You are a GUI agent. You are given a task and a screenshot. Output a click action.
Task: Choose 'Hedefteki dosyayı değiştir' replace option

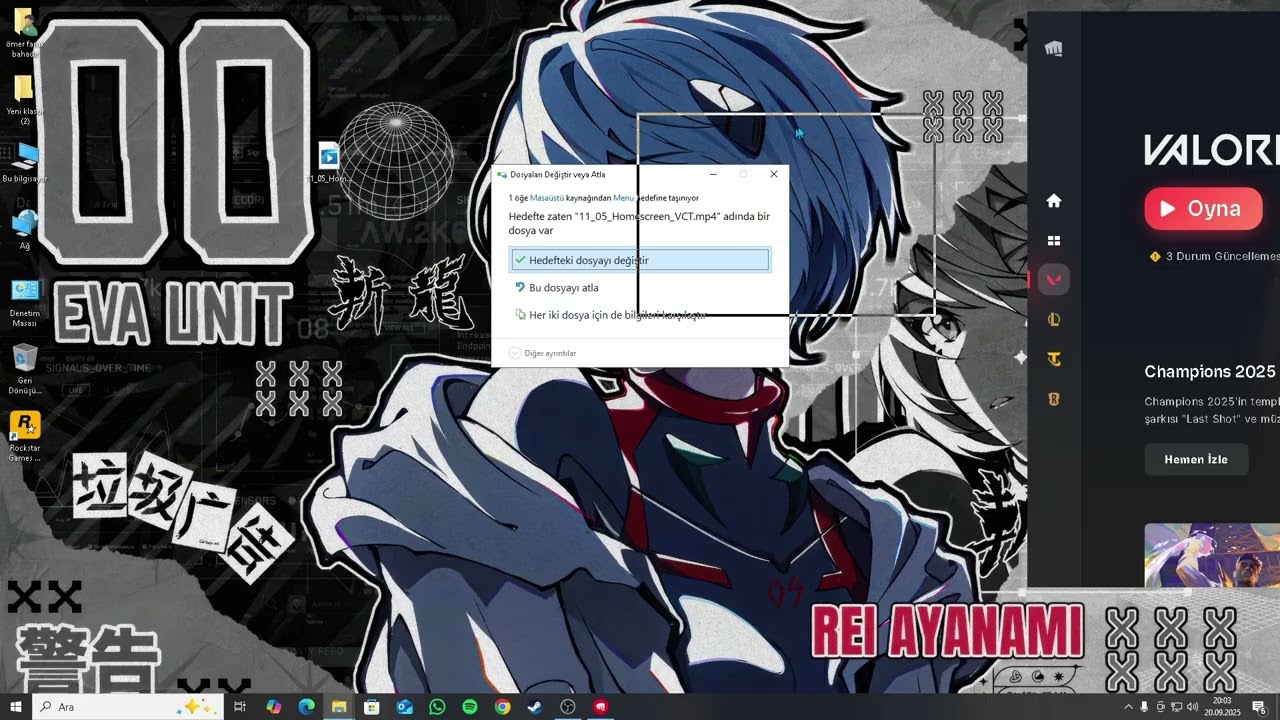click(x=639, y=260)
